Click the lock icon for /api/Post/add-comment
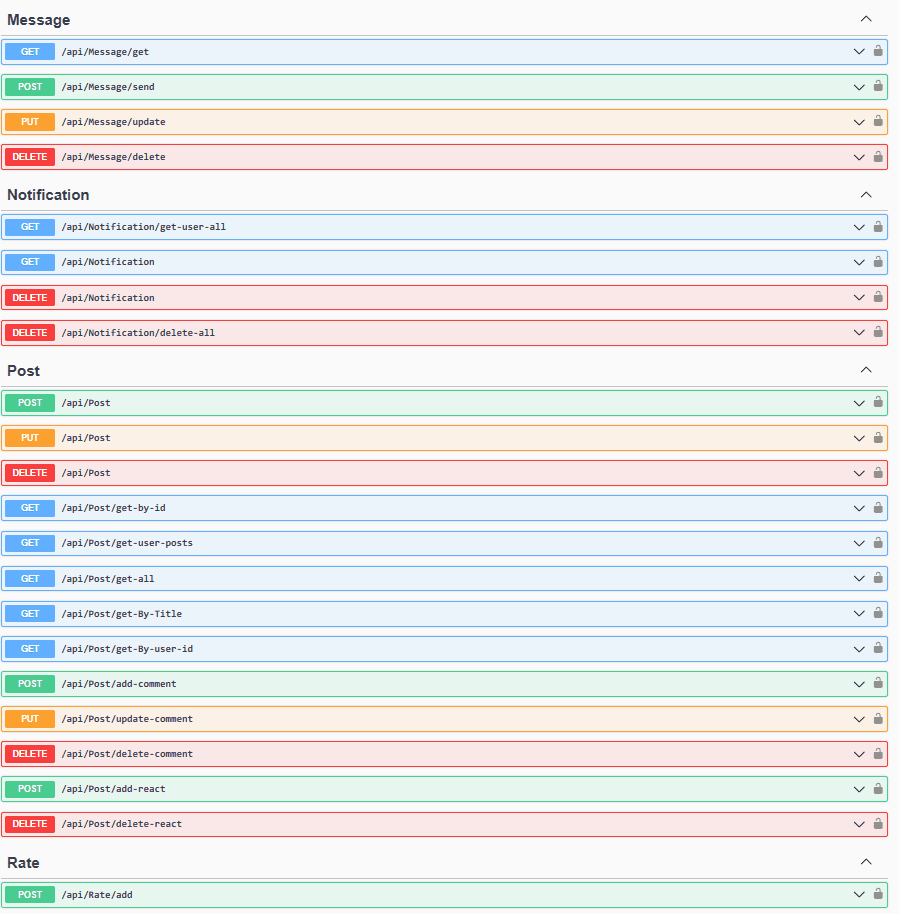 877,683
